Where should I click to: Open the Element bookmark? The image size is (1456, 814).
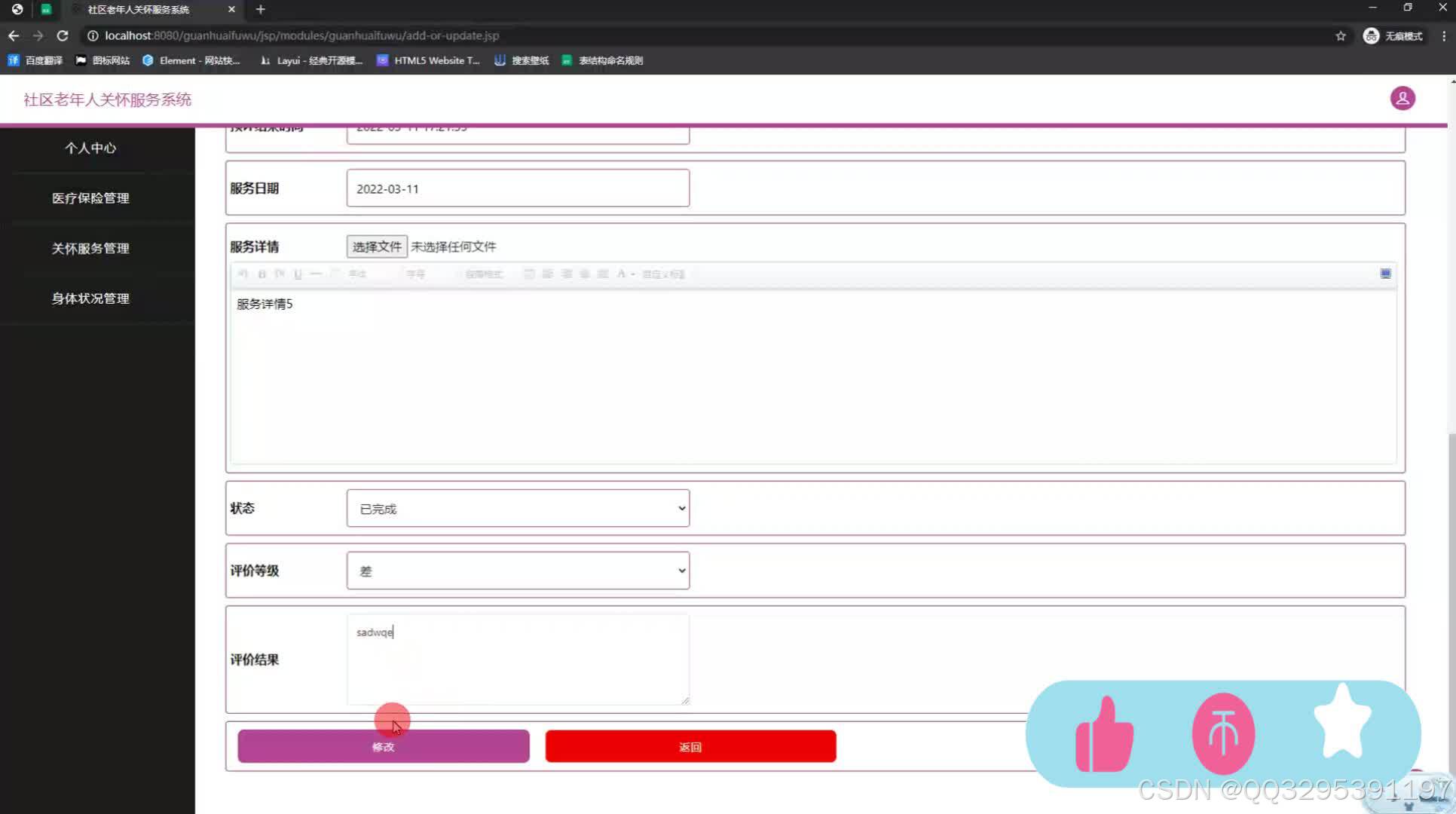tap(191, 60)
